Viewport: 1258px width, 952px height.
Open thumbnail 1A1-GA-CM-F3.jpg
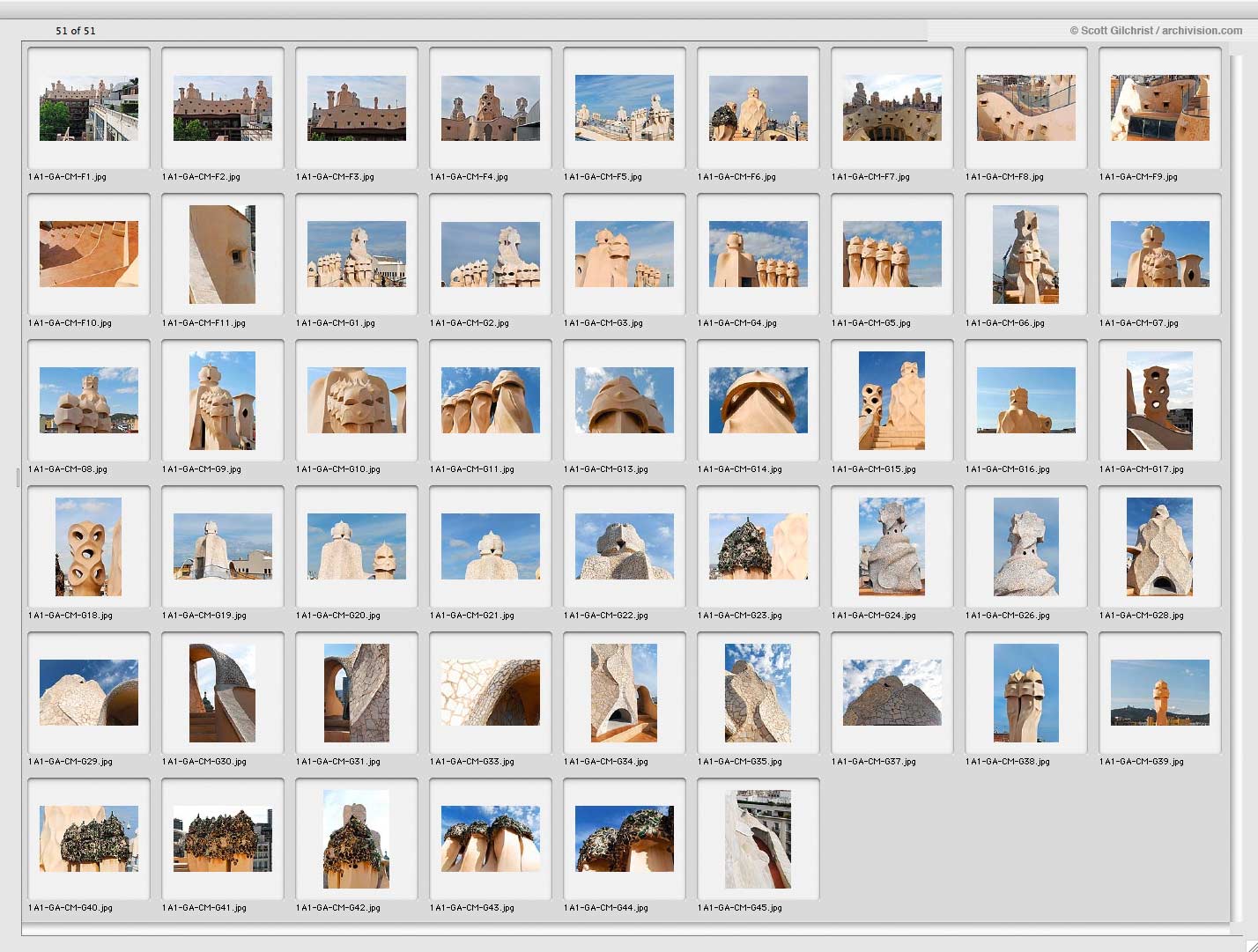(x=357, y=108)
